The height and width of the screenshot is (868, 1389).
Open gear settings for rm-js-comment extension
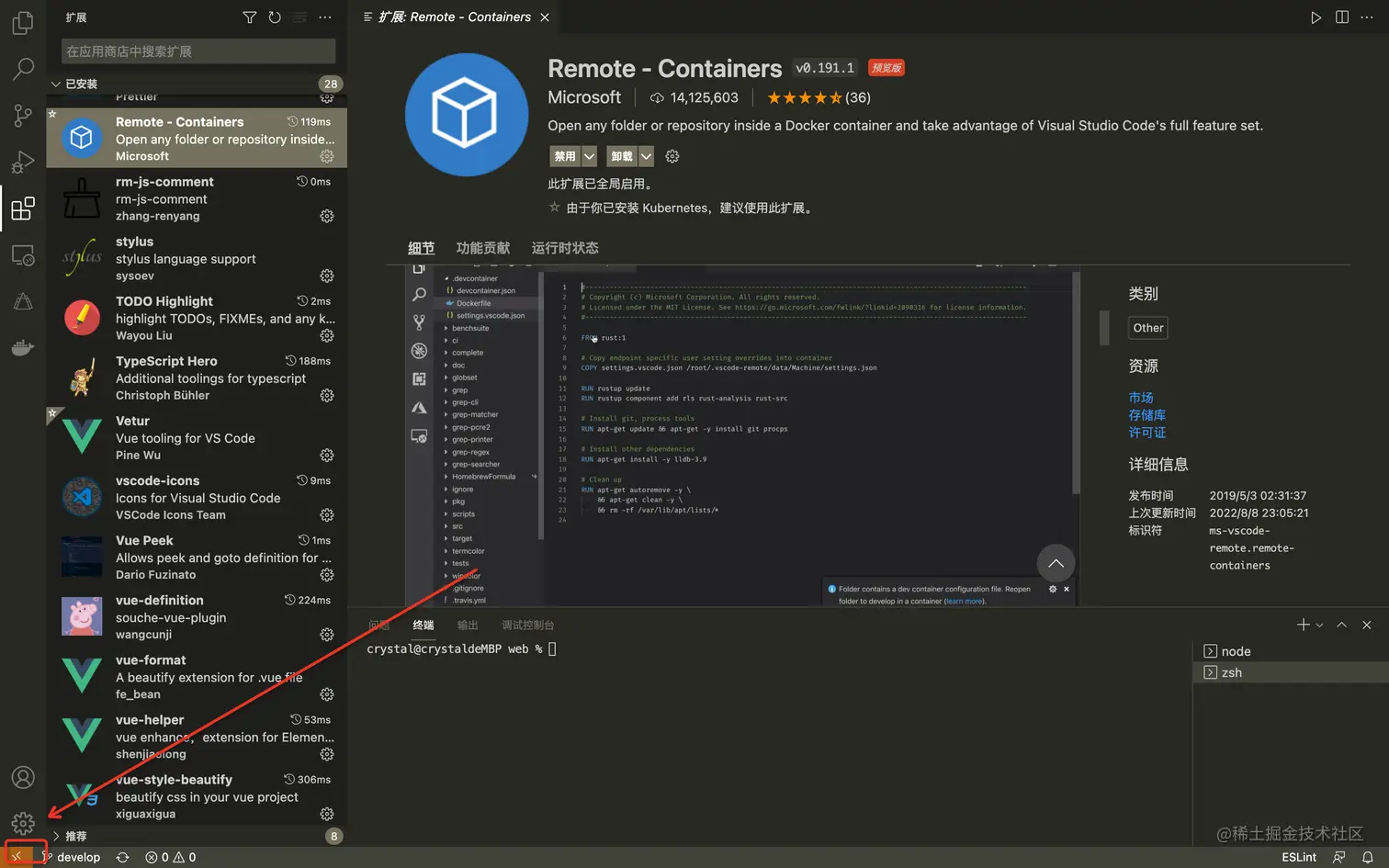click(326, 216)
